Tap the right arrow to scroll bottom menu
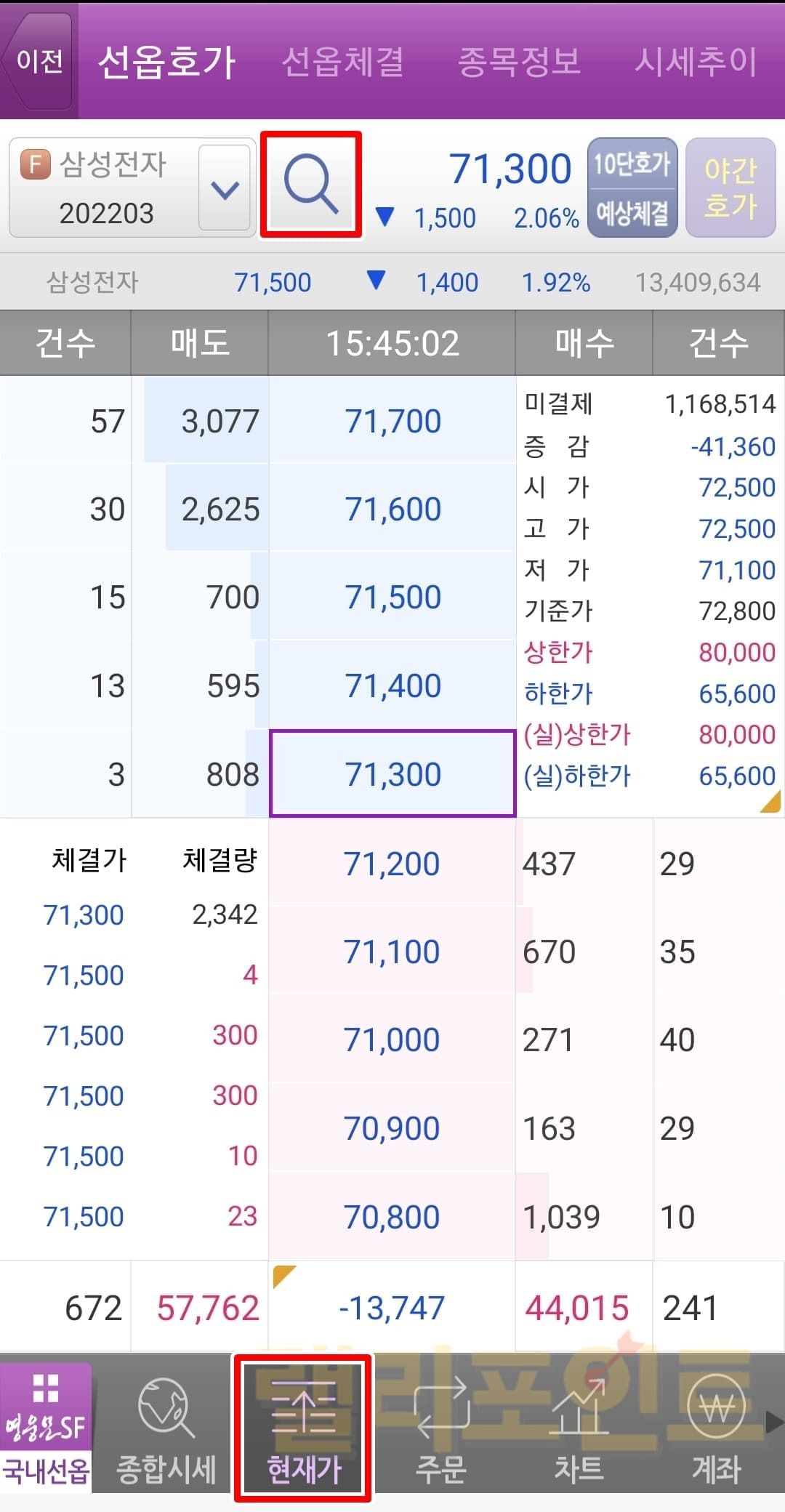 775,1422
